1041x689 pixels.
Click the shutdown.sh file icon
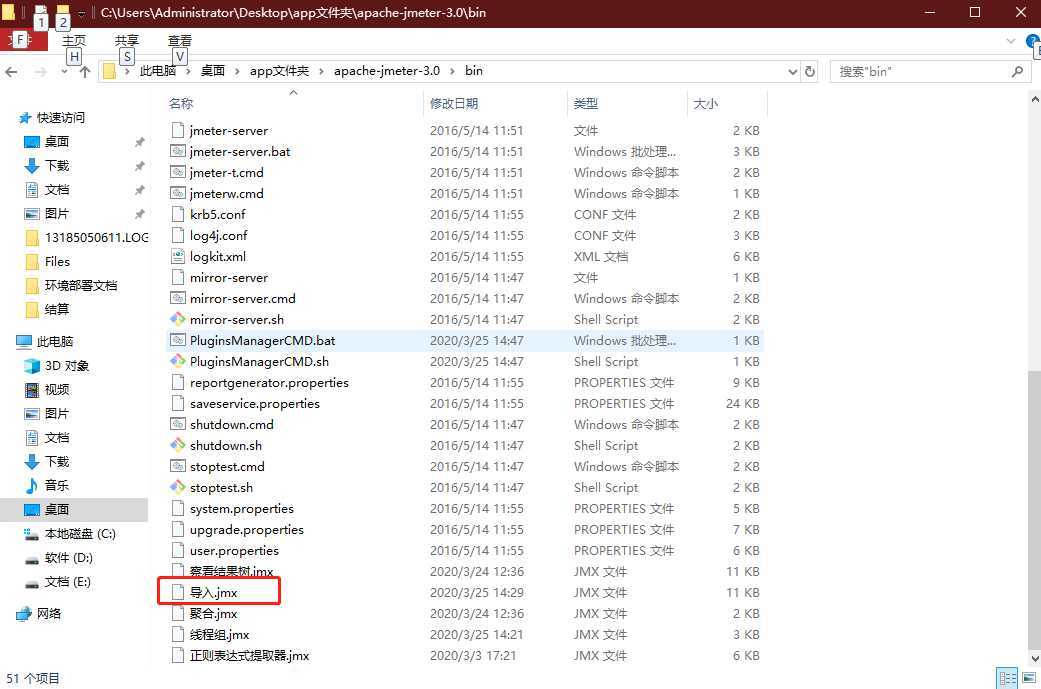coord(178,445)
